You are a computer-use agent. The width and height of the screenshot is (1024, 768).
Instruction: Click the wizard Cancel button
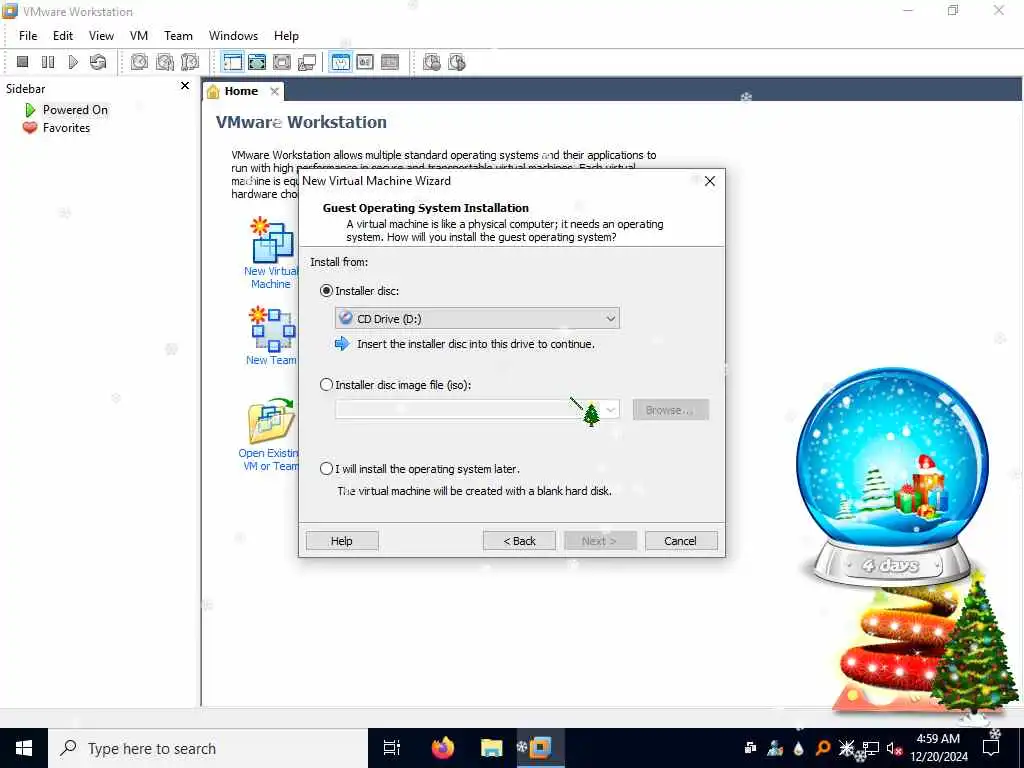tap(680, 541)
